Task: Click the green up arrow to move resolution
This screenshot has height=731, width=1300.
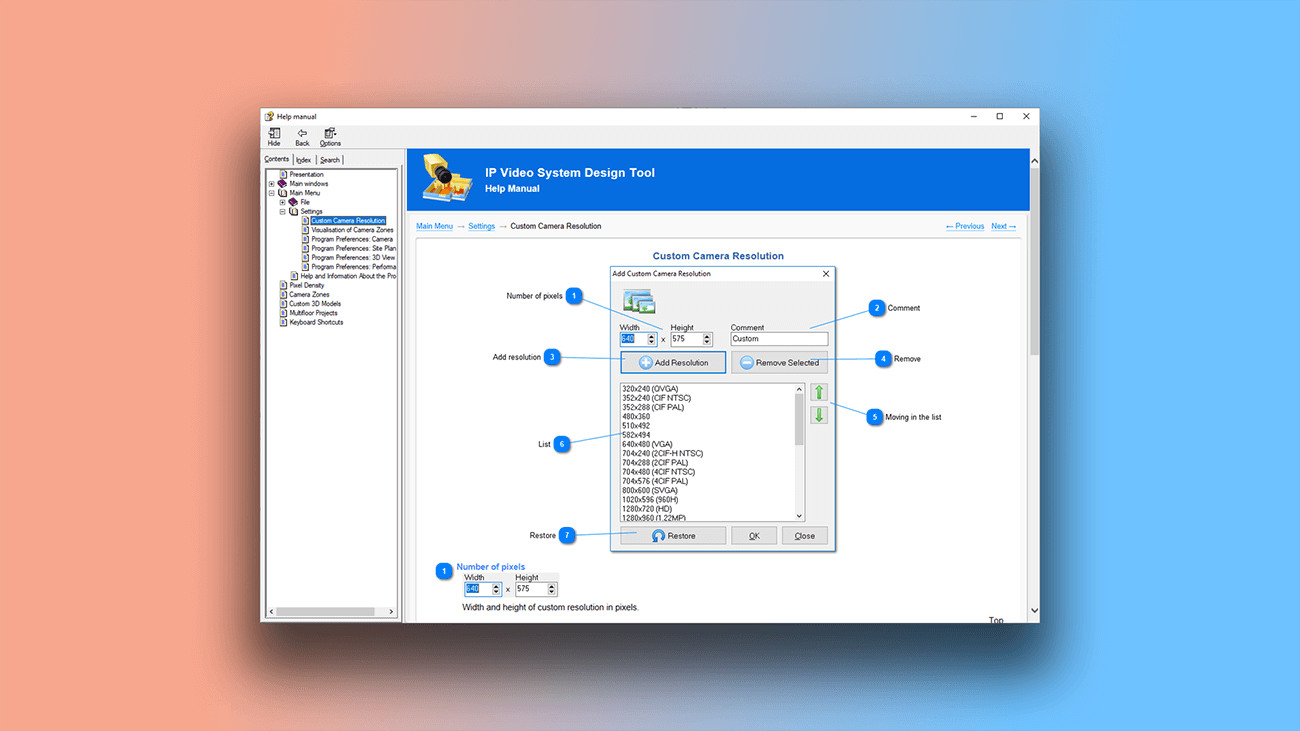Action: coord(819,392)
